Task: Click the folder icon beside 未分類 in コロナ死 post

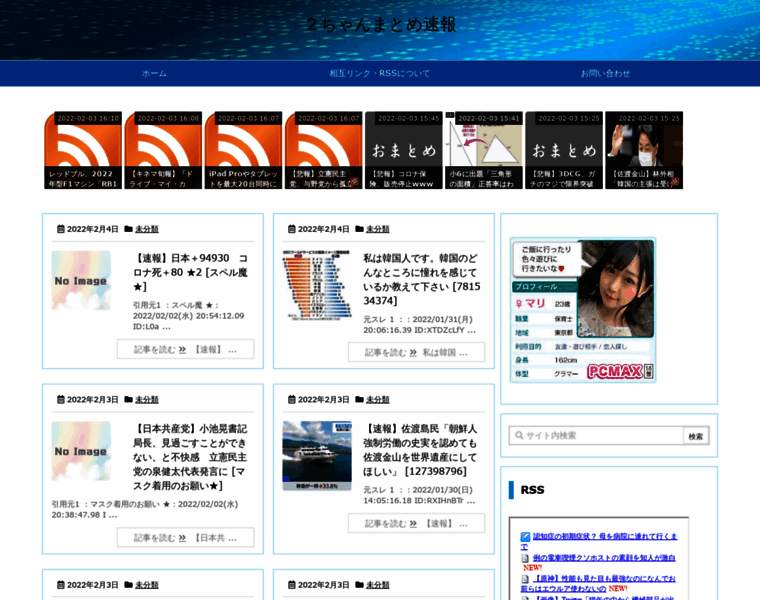Action: [129, 229]
